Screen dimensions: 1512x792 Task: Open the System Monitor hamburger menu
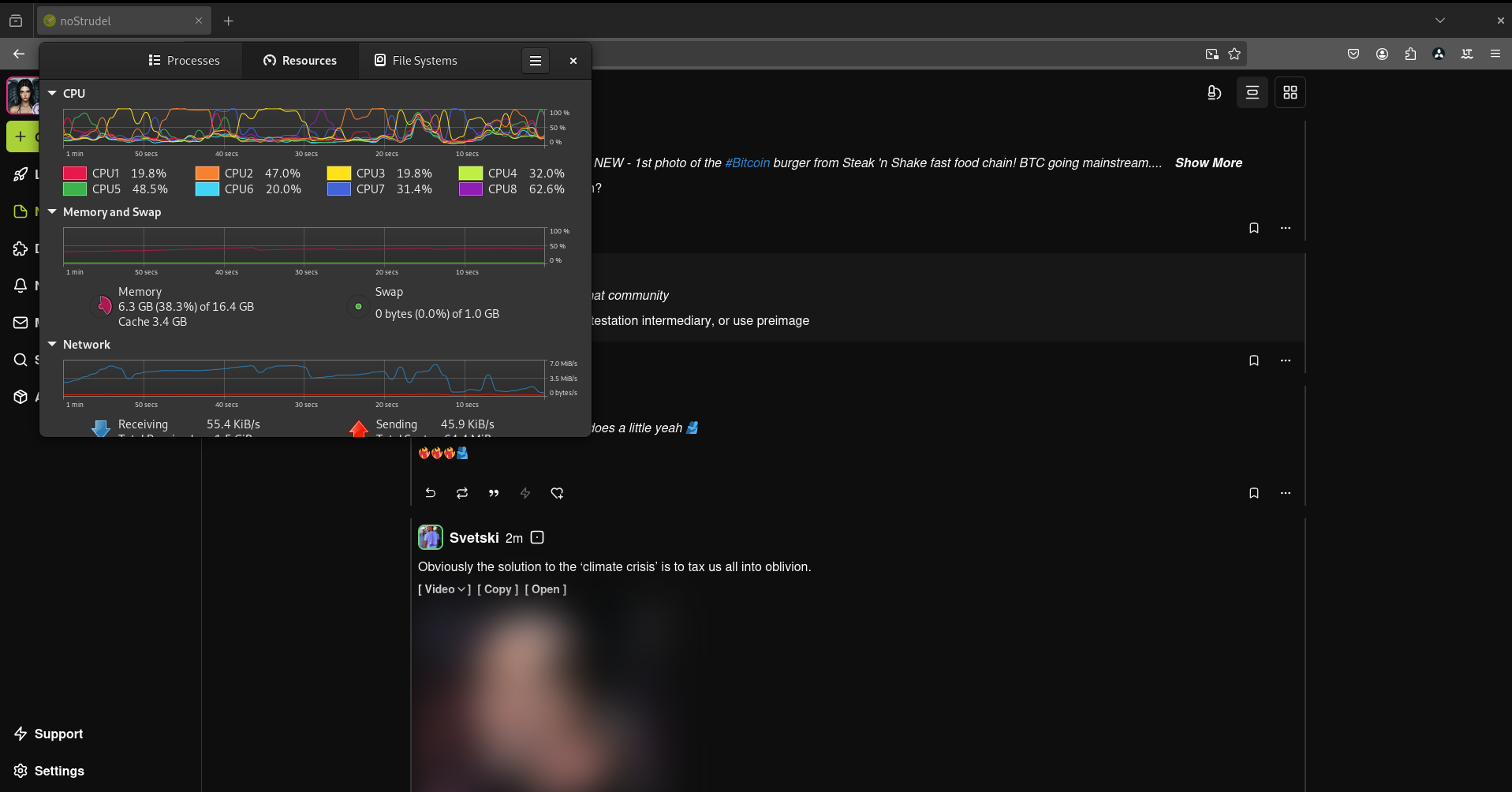click(535, 61)
